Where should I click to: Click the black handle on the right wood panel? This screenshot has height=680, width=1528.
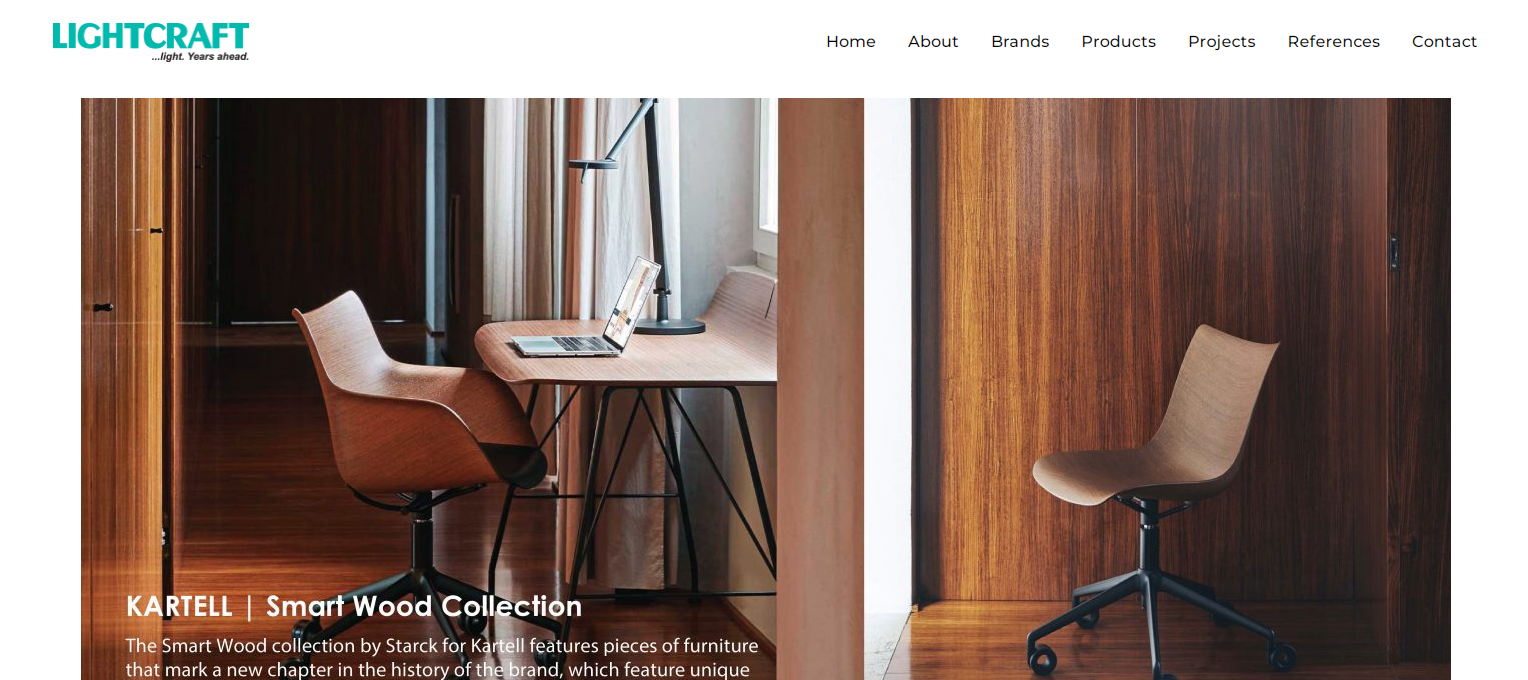(x=1393, y=252)
